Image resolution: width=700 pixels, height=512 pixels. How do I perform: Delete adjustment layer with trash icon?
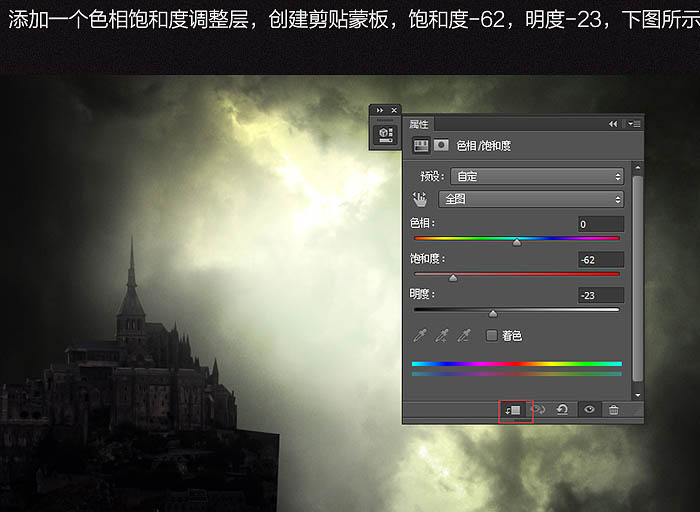[614, 410]
